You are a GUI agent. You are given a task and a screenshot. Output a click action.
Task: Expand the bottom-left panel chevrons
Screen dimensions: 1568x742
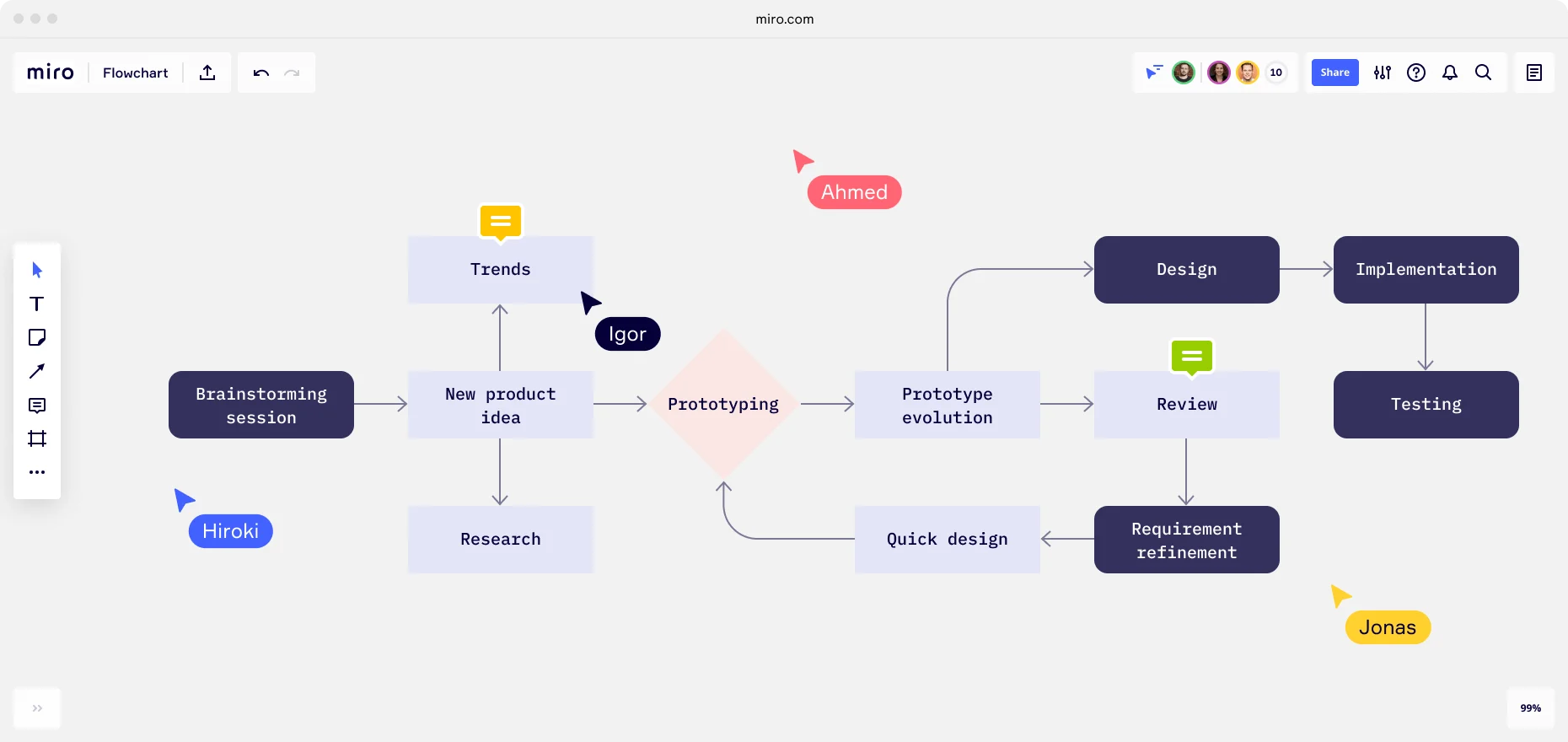[37, 708]
